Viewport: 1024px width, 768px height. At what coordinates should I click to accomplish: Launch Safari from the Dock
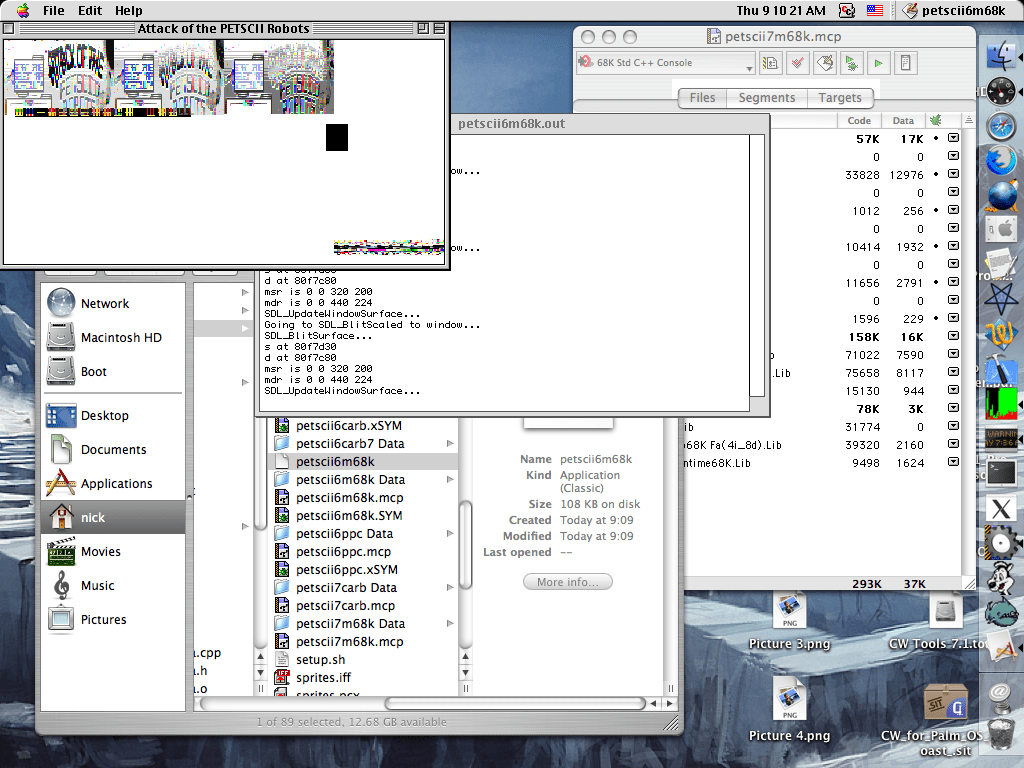pos(1001,126)
